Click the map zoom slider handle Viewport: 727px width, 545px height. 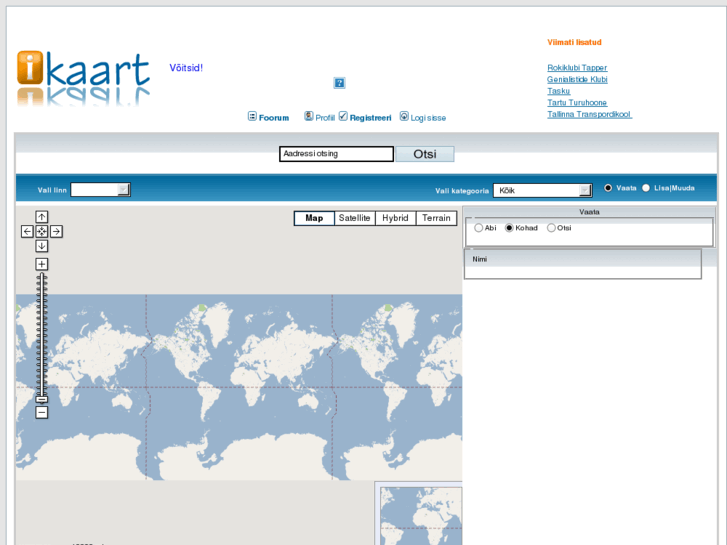click(x=42, y=399)
